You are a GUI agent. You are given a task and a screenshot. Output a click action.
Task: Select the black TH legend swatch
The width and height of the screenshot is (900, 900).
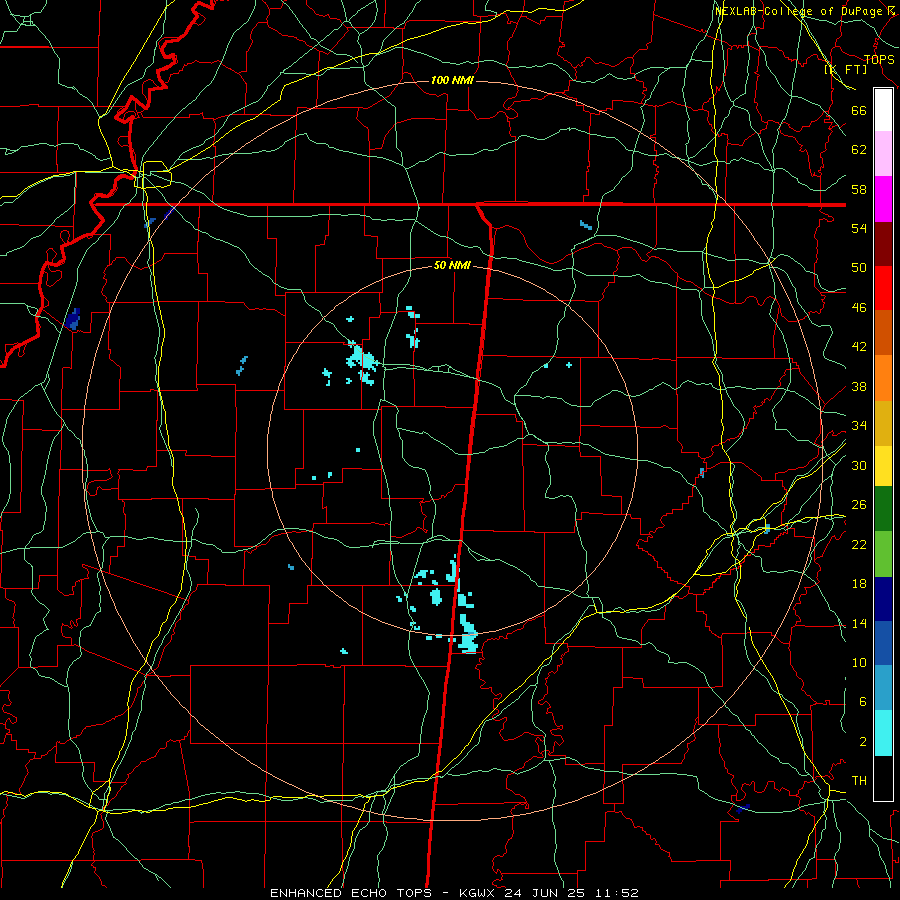(883, 778)
